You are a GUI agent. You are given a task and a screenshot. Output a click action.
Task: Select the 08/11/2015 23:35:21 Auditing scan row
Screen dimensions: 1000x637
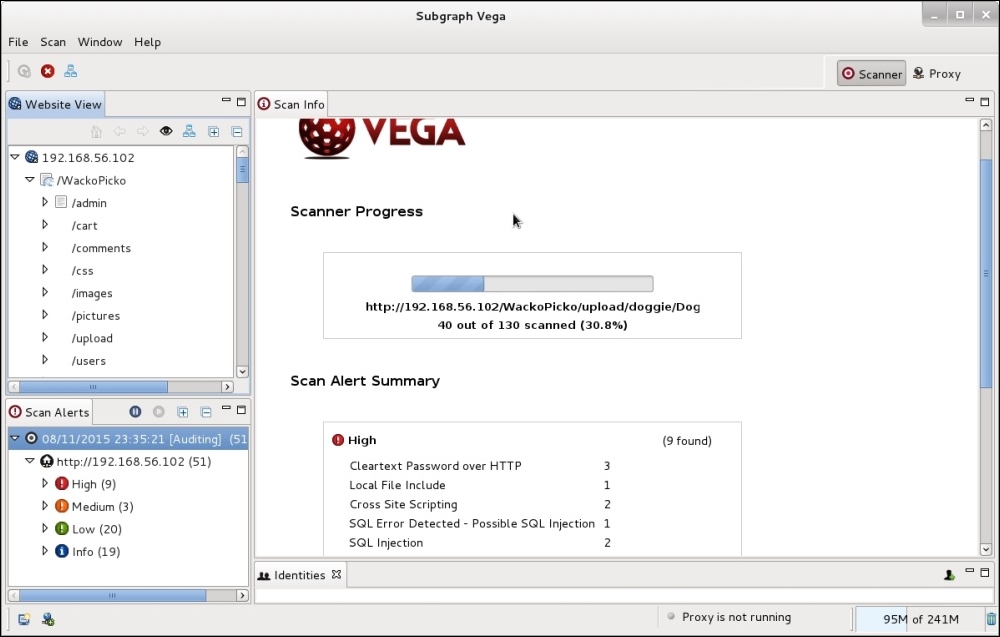[x=128, y=439]
